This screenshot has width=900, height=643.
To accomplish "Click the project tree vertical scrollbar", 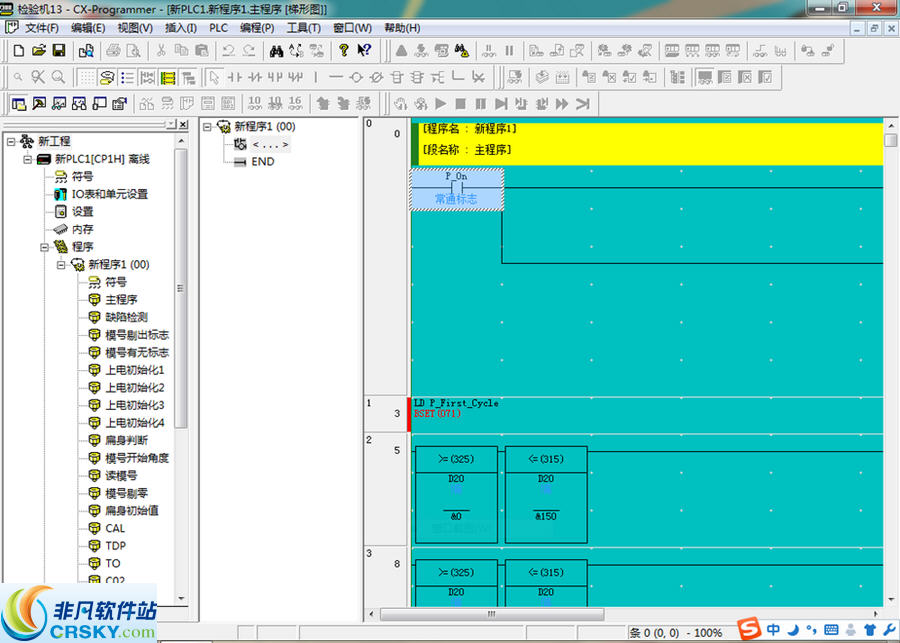I will pyautogui.click(x=181, y=287).
